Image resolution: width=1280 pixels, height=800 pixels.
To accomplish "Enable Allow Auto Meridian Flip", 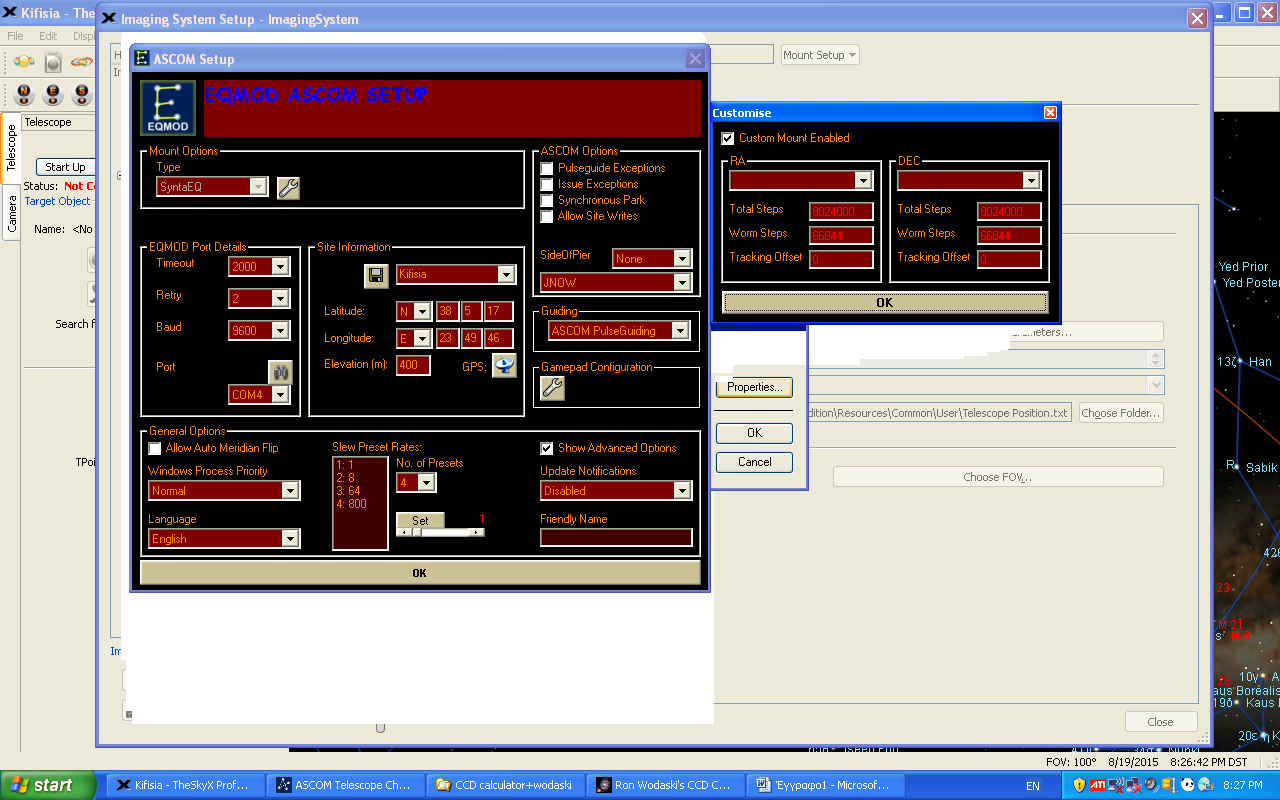I will (155, 449).
